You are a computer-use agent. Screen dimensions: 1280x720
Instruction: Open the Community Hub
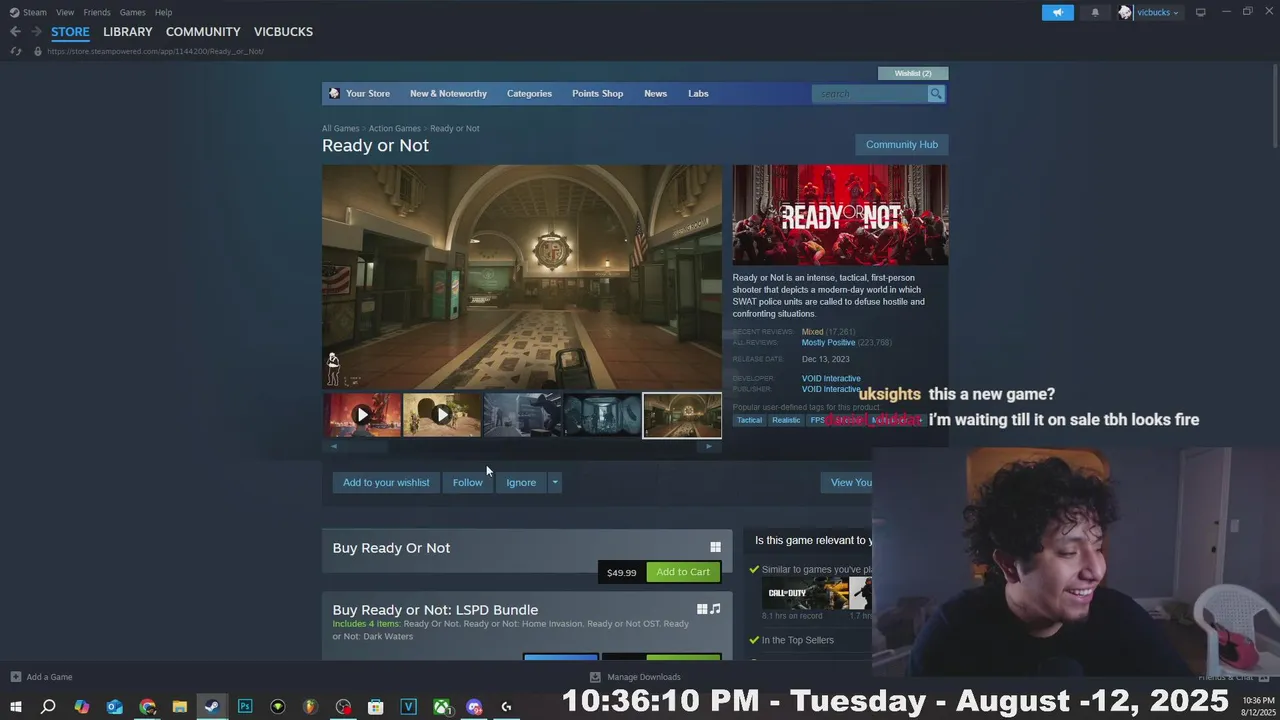tap(902, 144)
